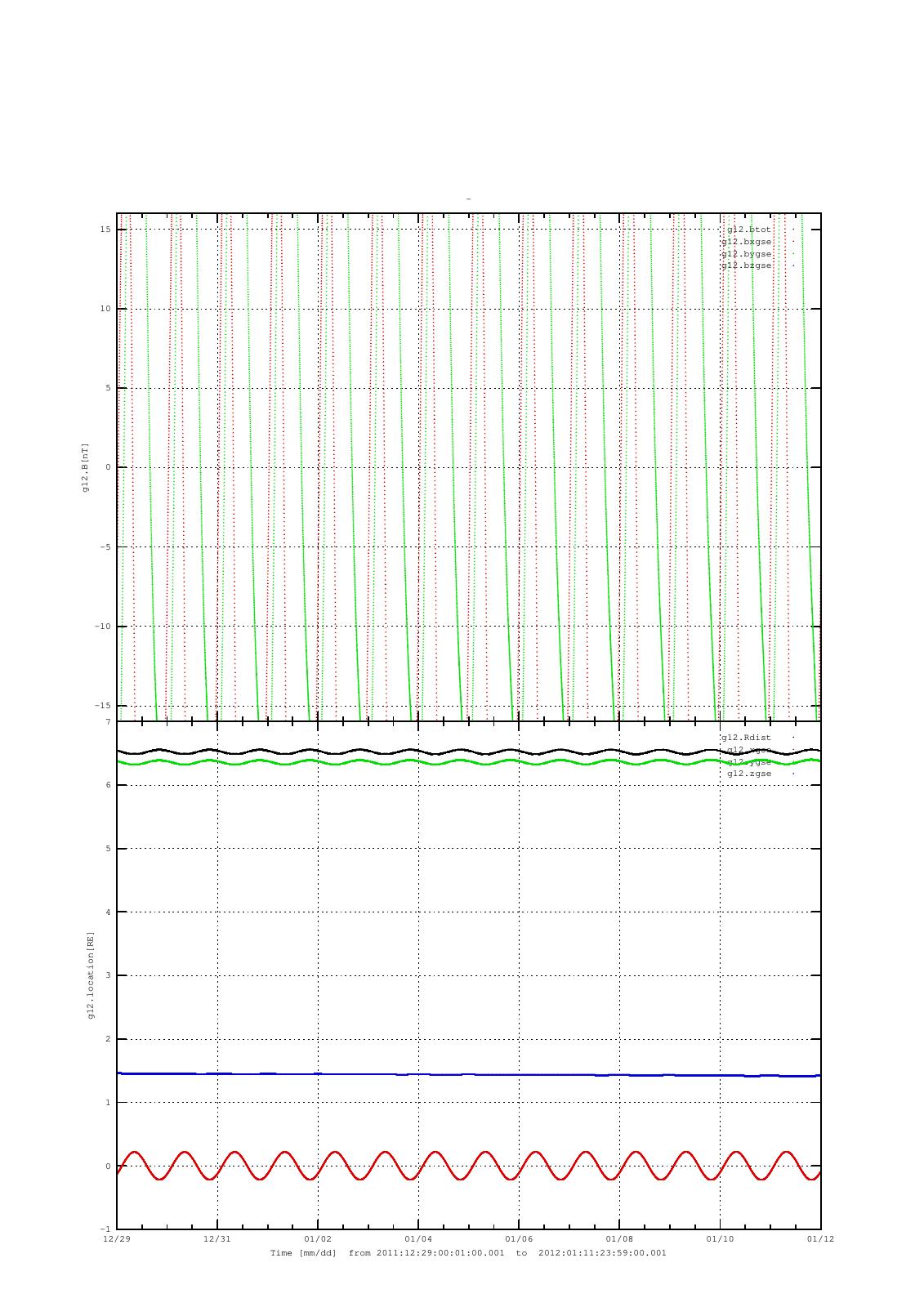Click the 01/10 date tick label

(720, 1239)
